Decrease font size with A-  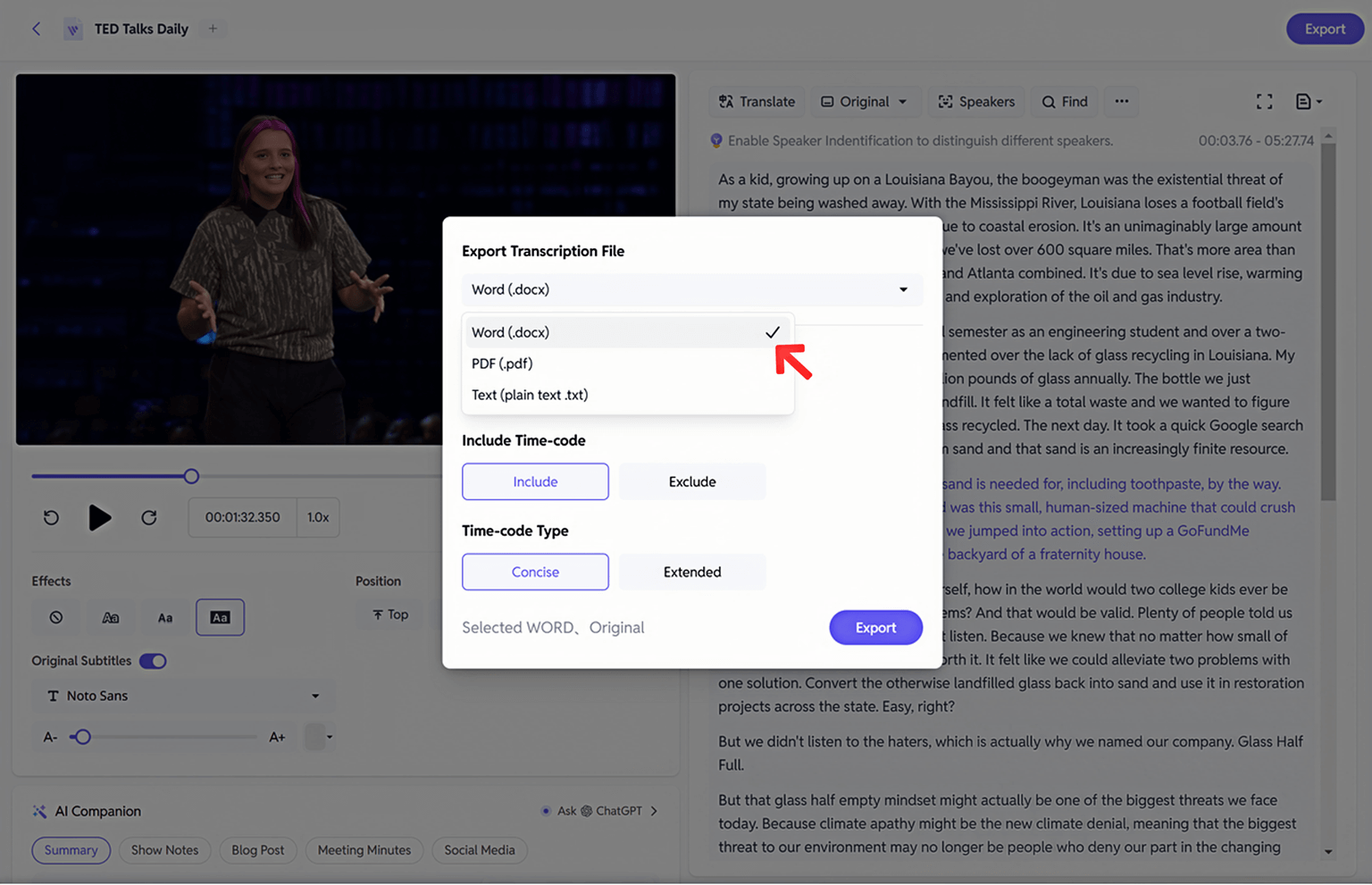(x=50, y=737)
